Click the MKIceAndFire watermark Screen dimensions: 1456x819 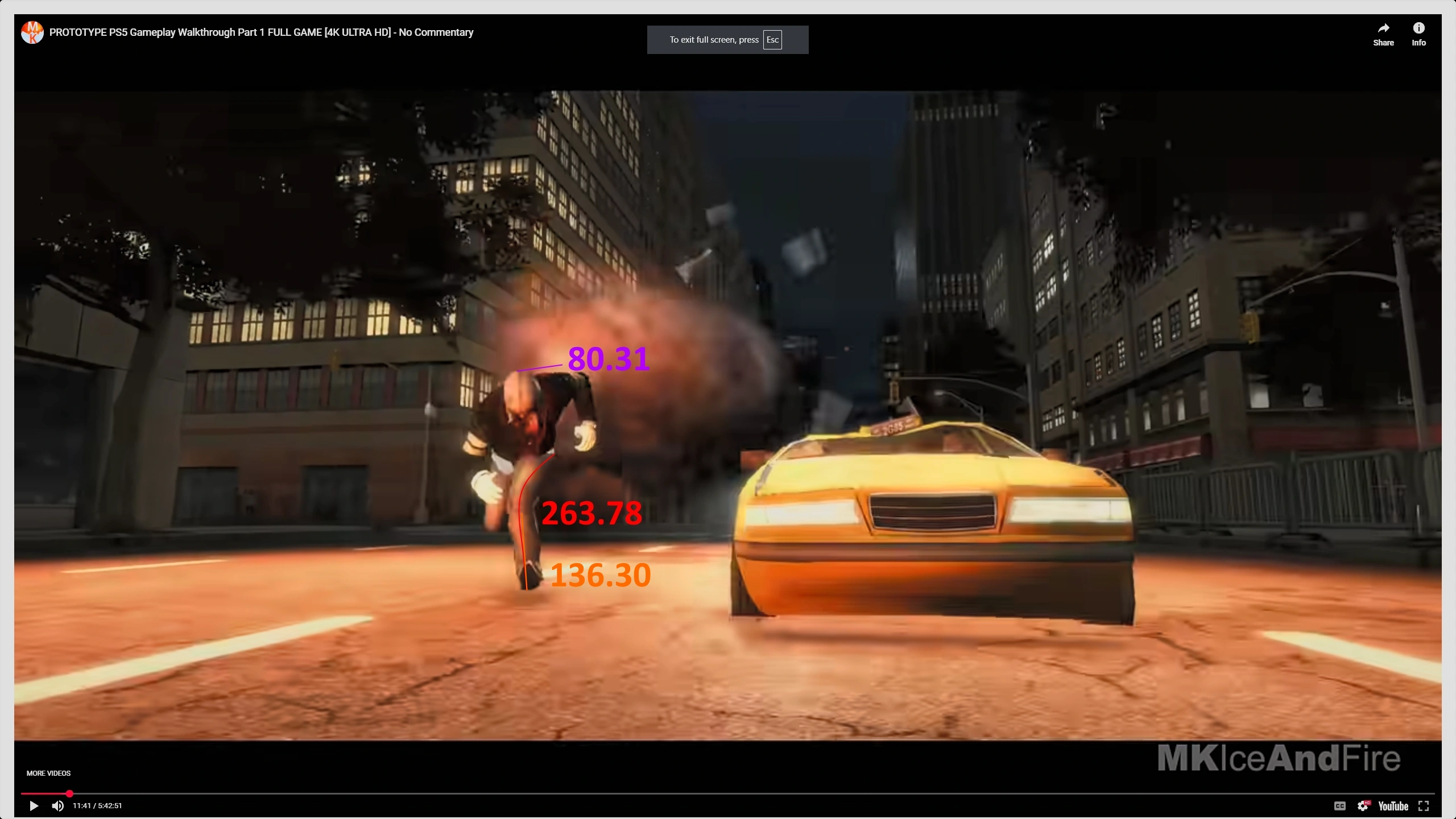(1279, 758)
